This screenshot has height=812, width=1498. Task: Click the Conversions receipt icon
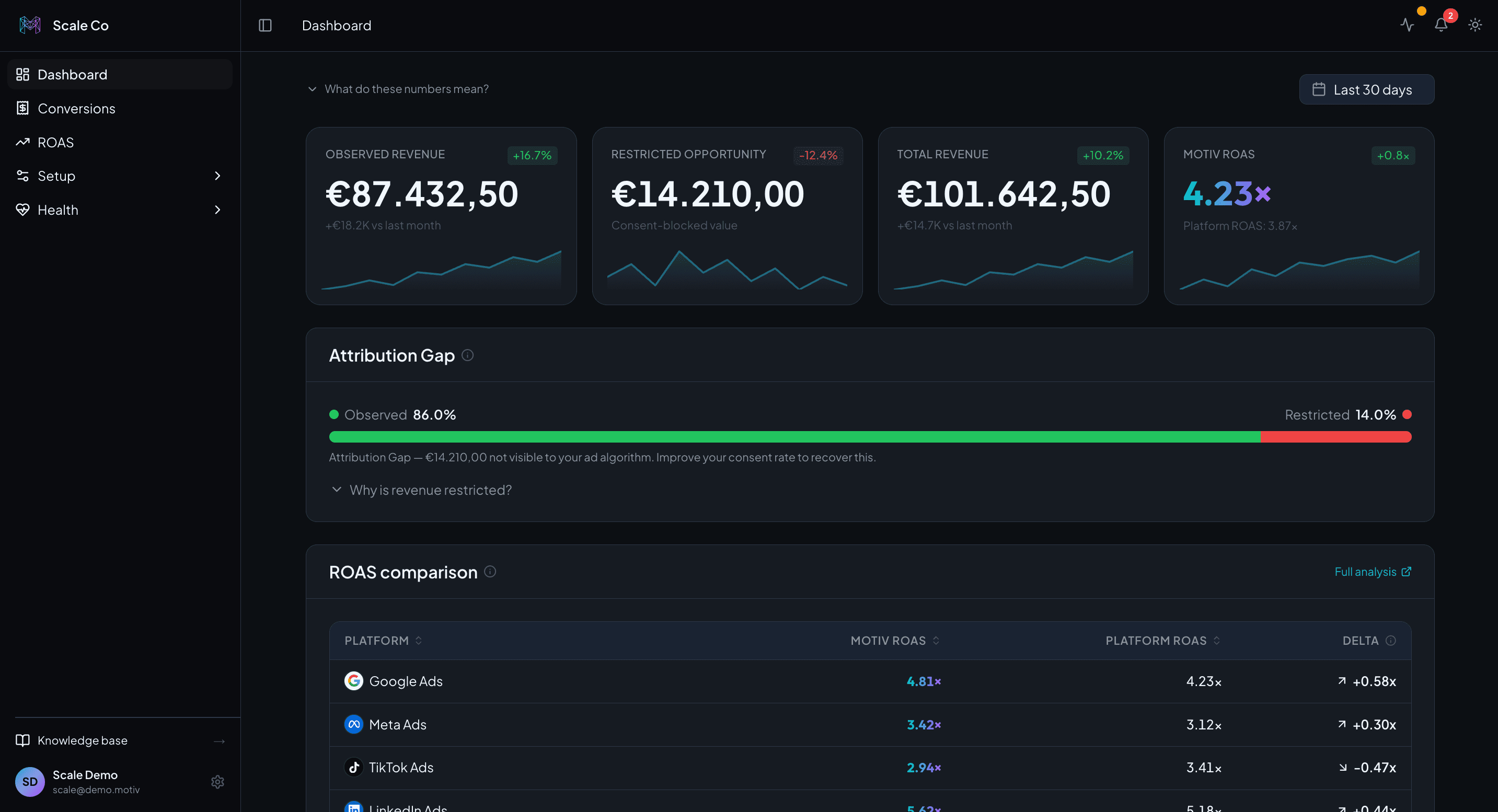tap(22, 108)
